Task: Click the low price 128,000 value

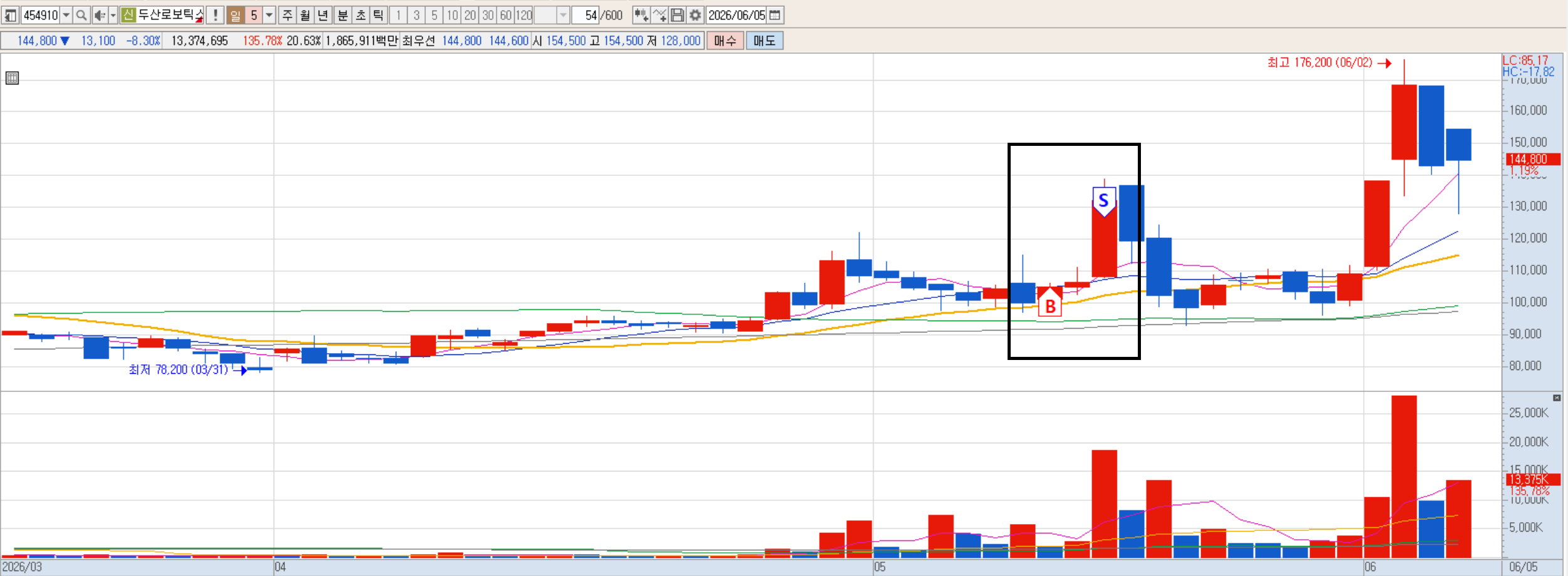Action: click(681, 41)
